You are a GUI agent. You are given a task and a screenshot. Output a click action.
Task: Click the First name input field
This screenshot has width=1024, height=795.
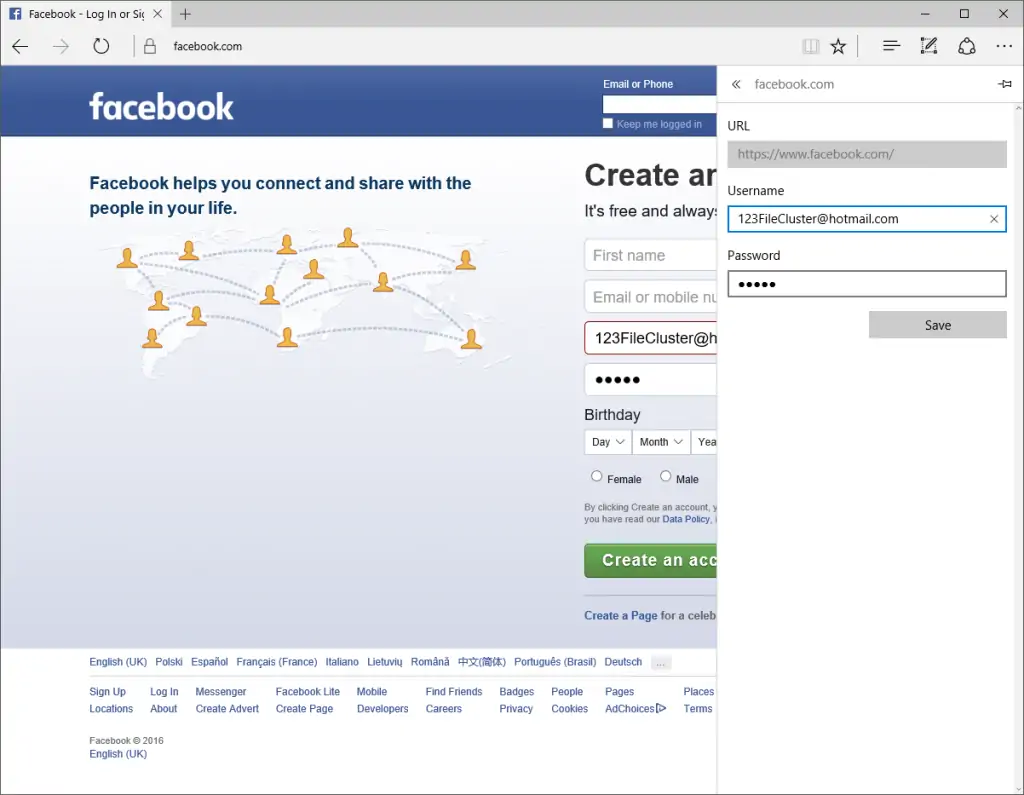650,255
